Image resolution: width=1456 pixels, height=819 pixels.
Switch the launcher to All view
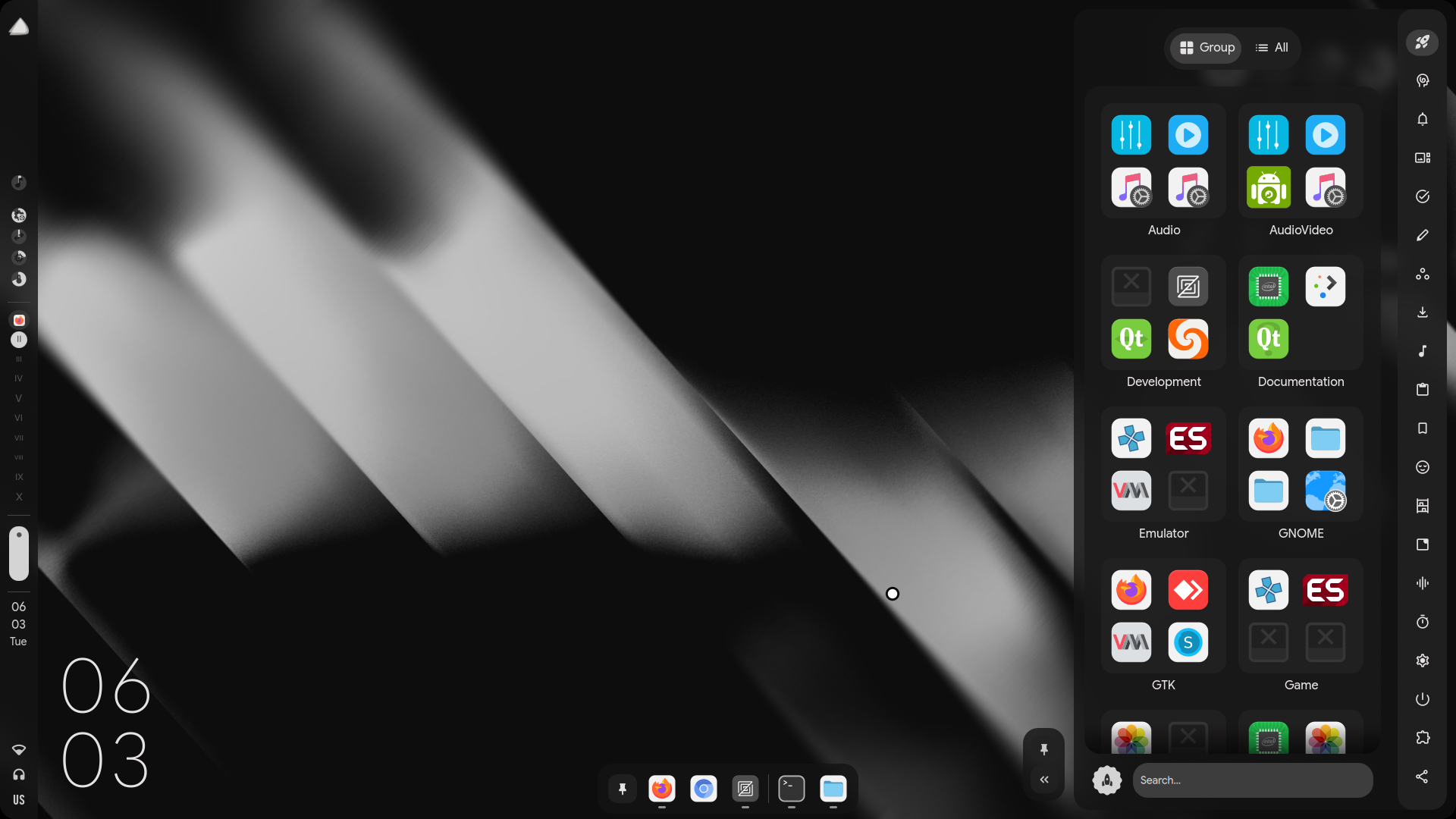click(x=1272, y=47)
